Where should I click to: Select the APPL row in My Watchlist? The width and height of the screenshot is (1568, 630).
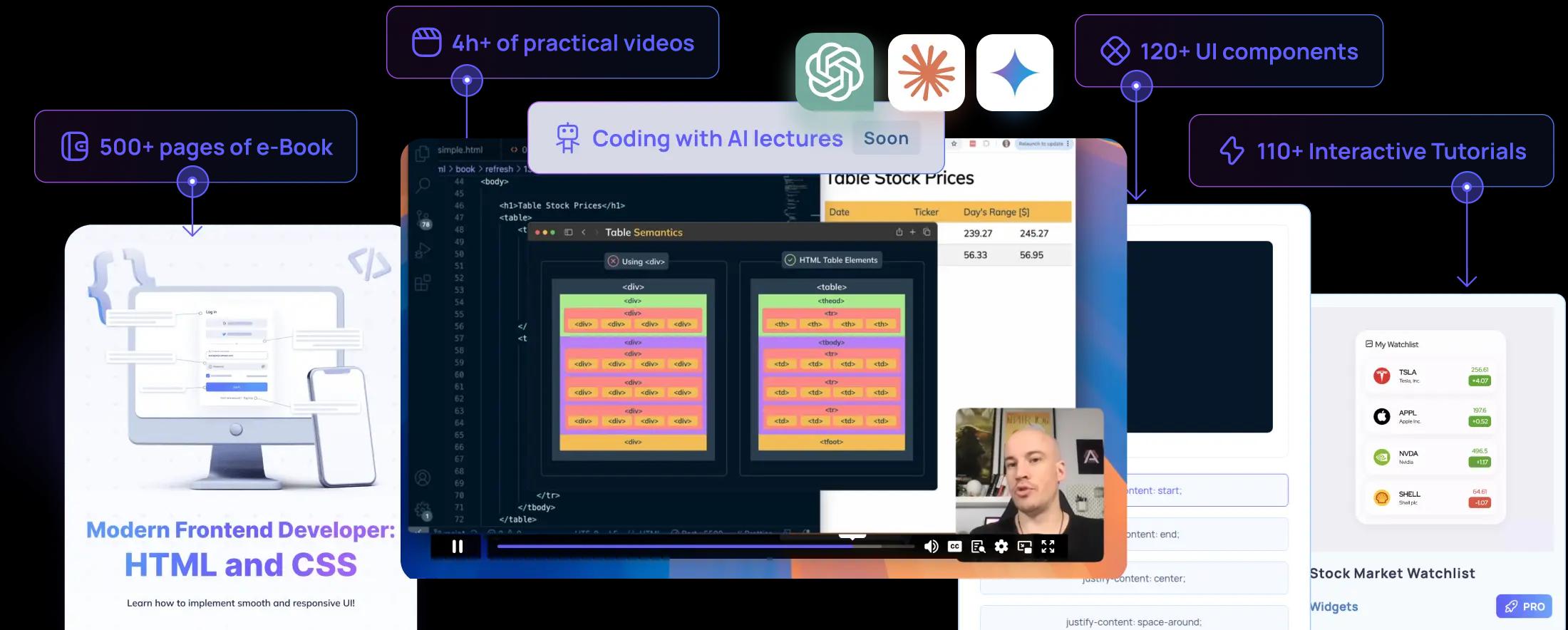tap(1430, 416)
